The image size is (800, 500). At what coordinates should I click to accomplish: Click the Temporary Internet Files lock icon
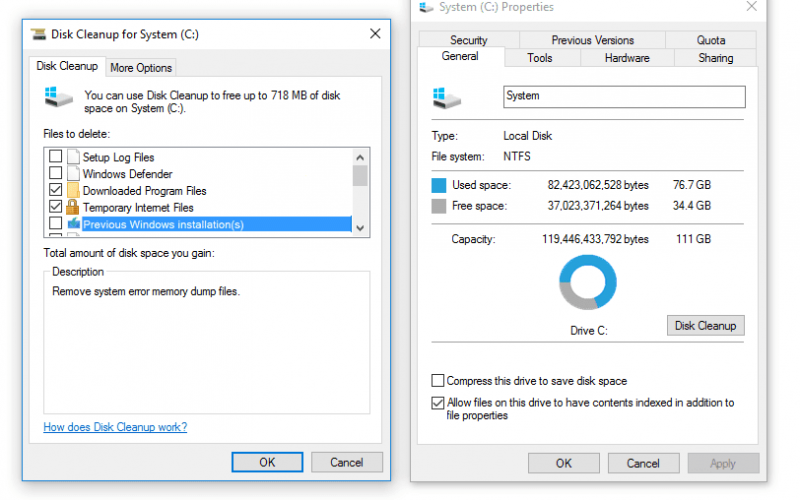coord(73,207)
